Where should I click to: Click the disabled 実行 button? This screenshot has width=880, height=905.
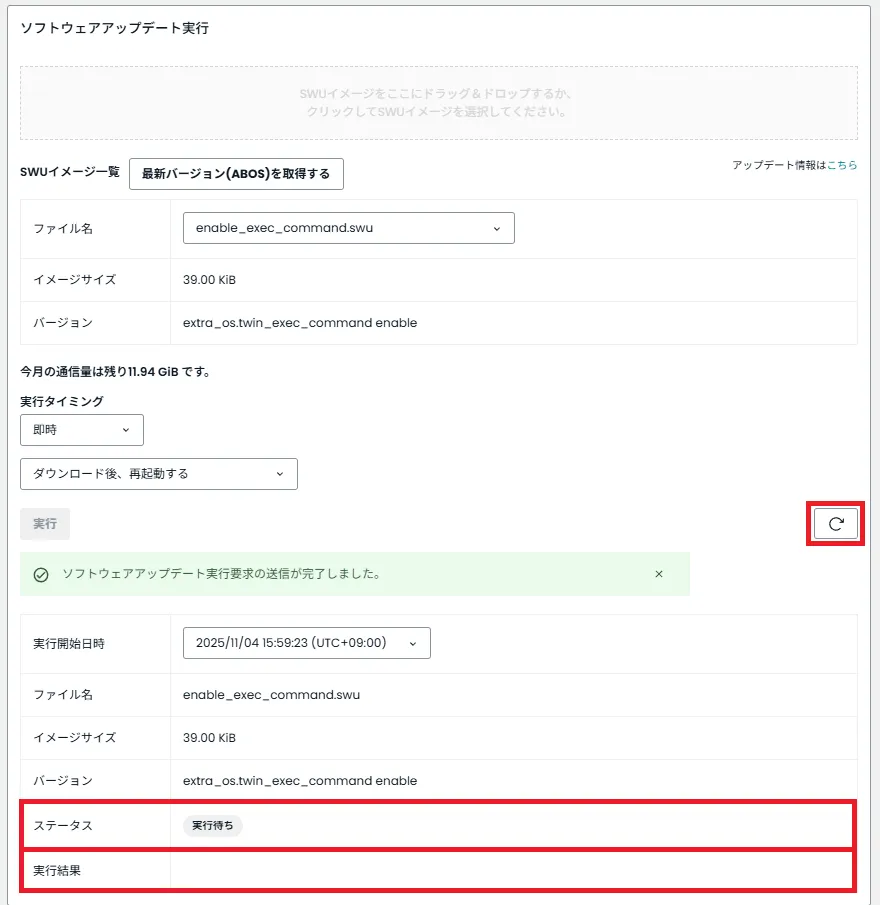point(44,523)
